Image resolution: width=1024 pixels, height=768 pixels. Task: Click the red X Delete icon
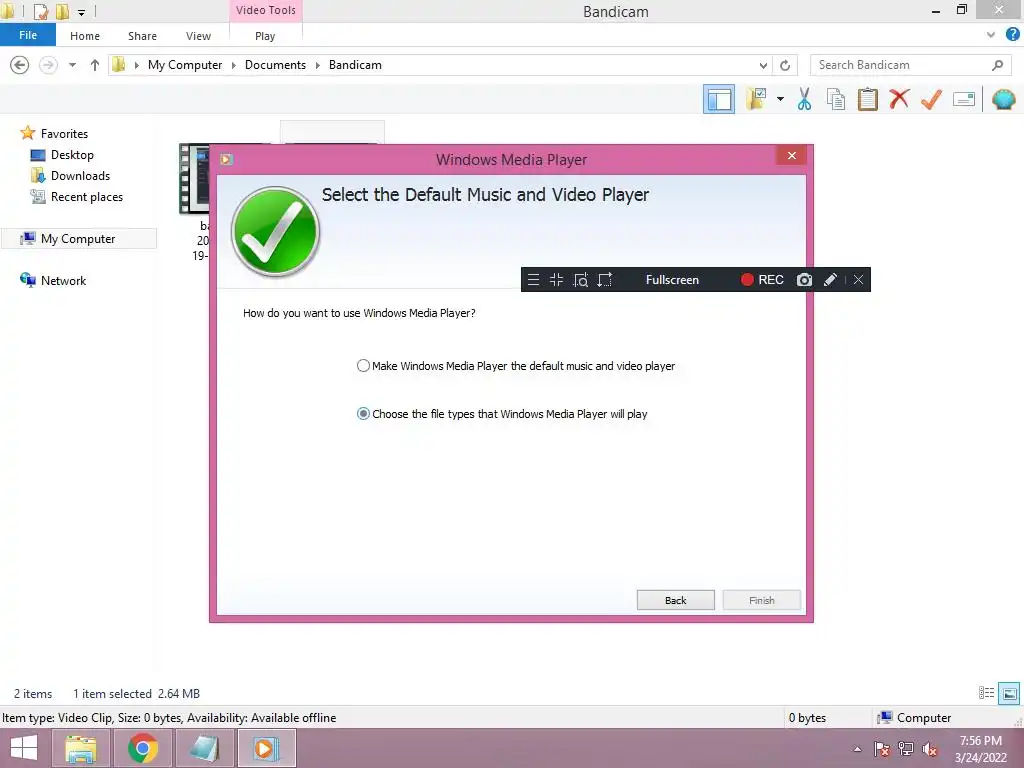click(899, 99)
